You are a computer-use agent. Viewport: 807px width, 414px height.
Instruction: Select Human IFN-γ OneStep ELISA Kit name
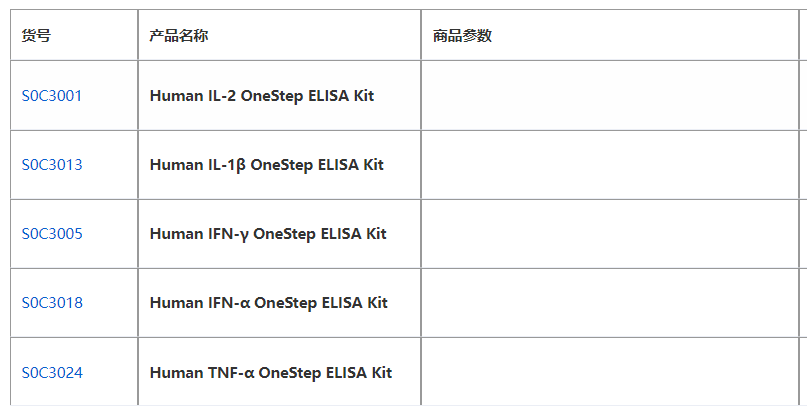coord(268,234)
